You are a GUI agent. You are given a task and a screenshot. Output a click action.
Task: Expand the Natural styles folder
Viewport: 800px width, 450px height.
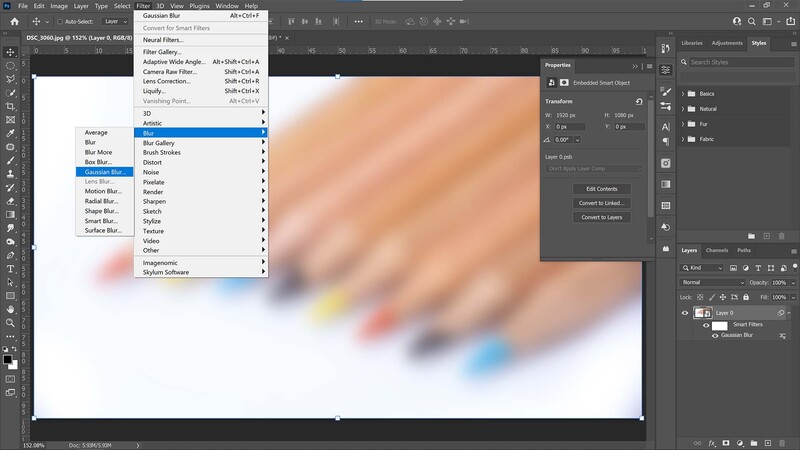click(683, 109)
